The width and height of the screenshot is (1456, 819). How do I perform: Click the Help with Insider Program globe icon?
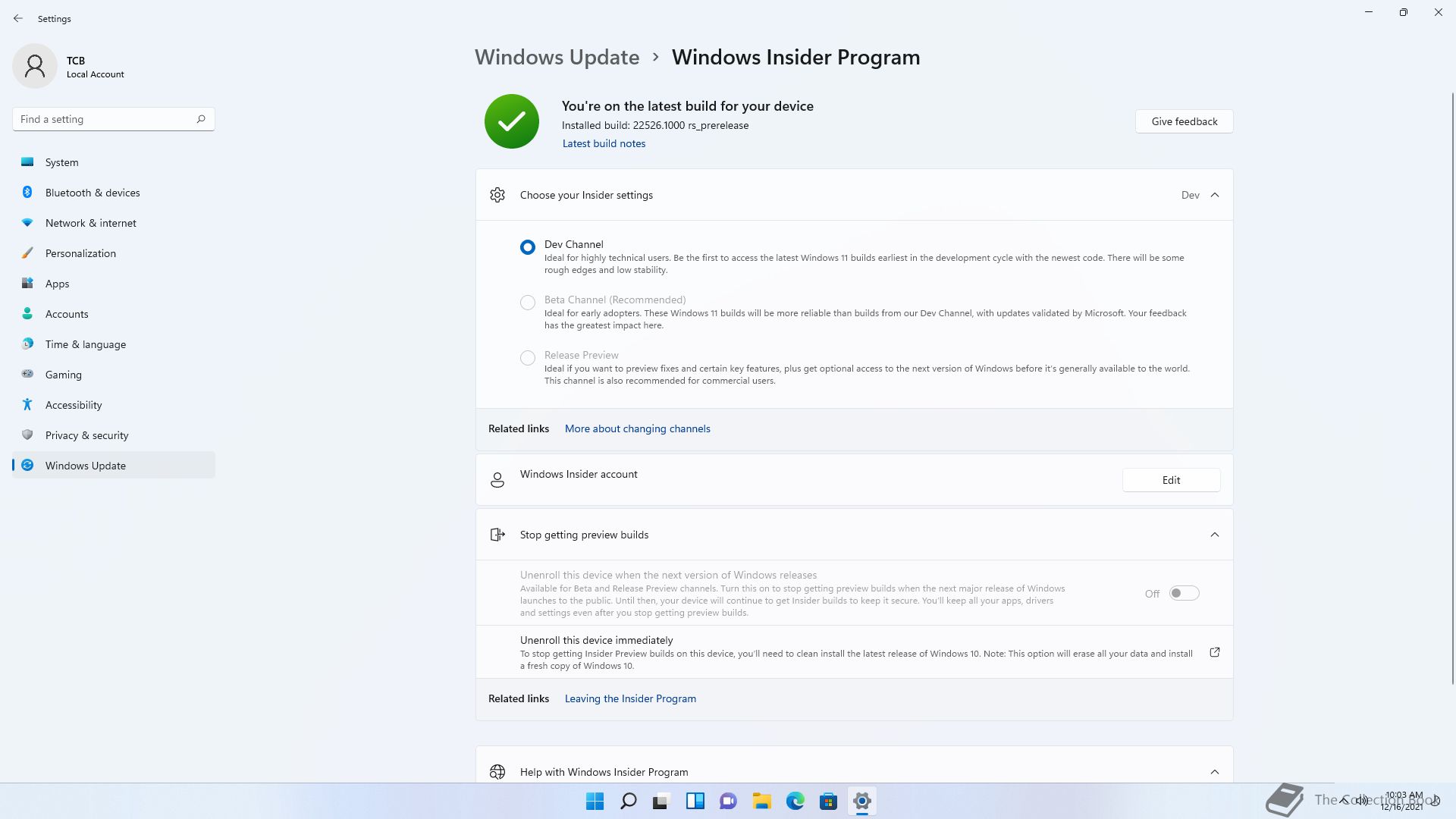tap(497, 772)
